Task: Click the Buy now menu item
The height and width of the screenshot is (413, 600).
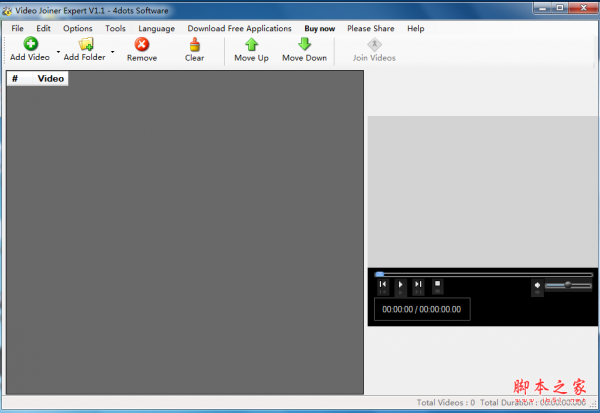Action: (x=320, y=28)
